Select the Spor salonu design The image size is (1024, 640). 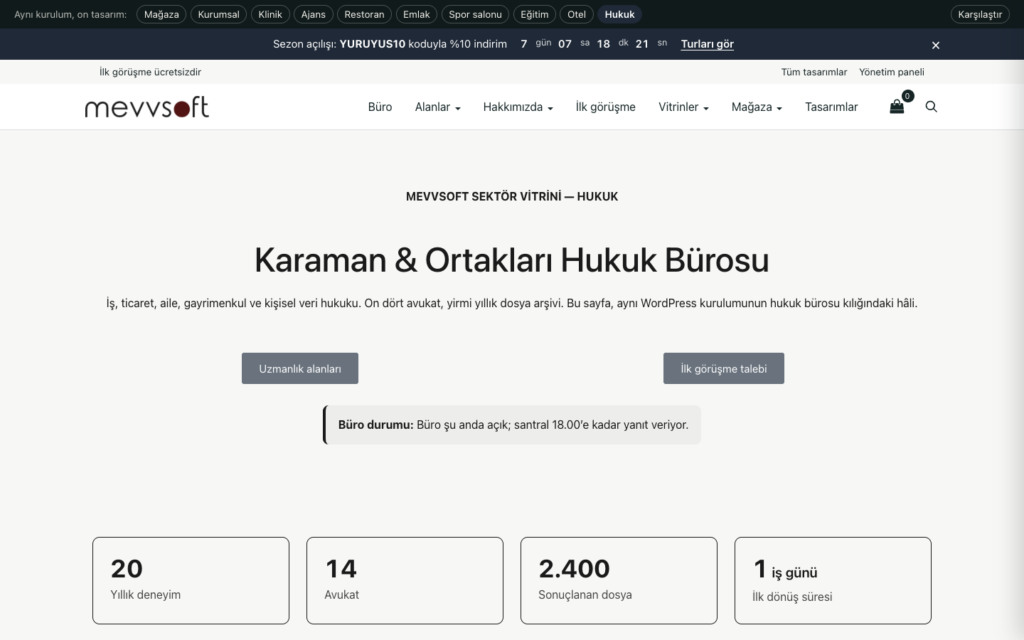[x=475, y=14]
